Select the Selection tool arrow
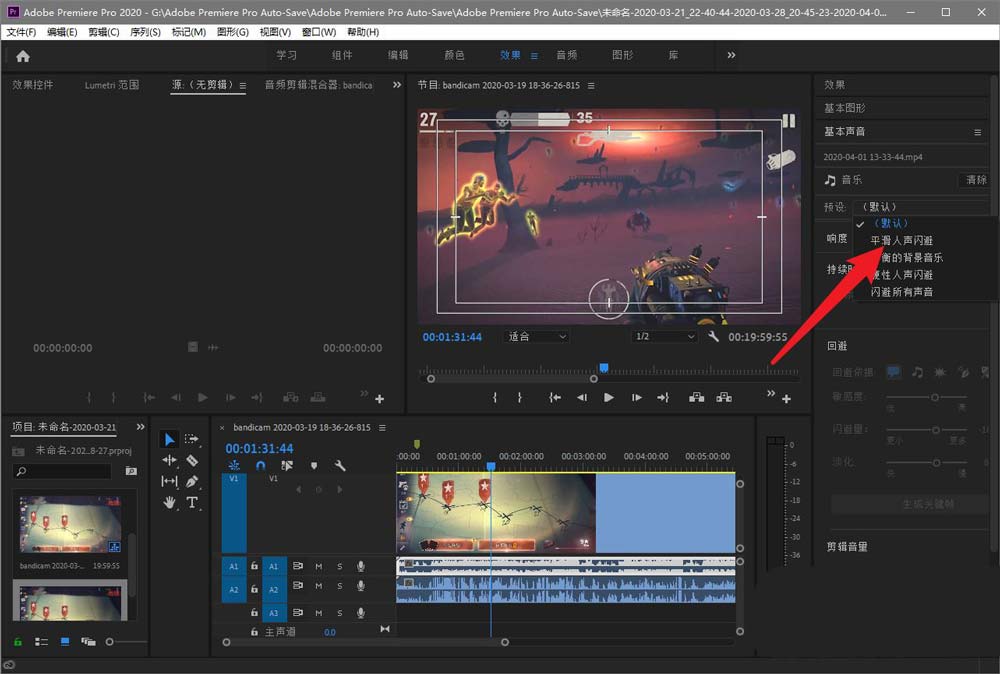The height and width of the screenshot is (674, 1000). 169,439
